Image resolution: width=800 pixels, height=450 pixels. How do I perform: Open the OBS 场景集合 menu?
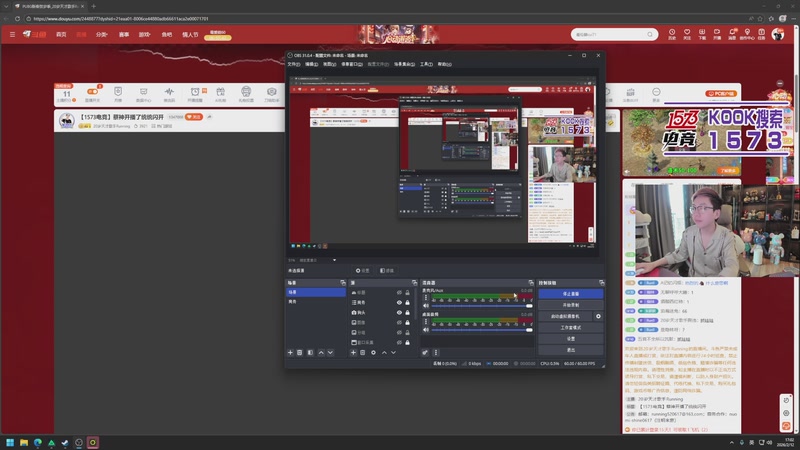[x=404, y=64]
